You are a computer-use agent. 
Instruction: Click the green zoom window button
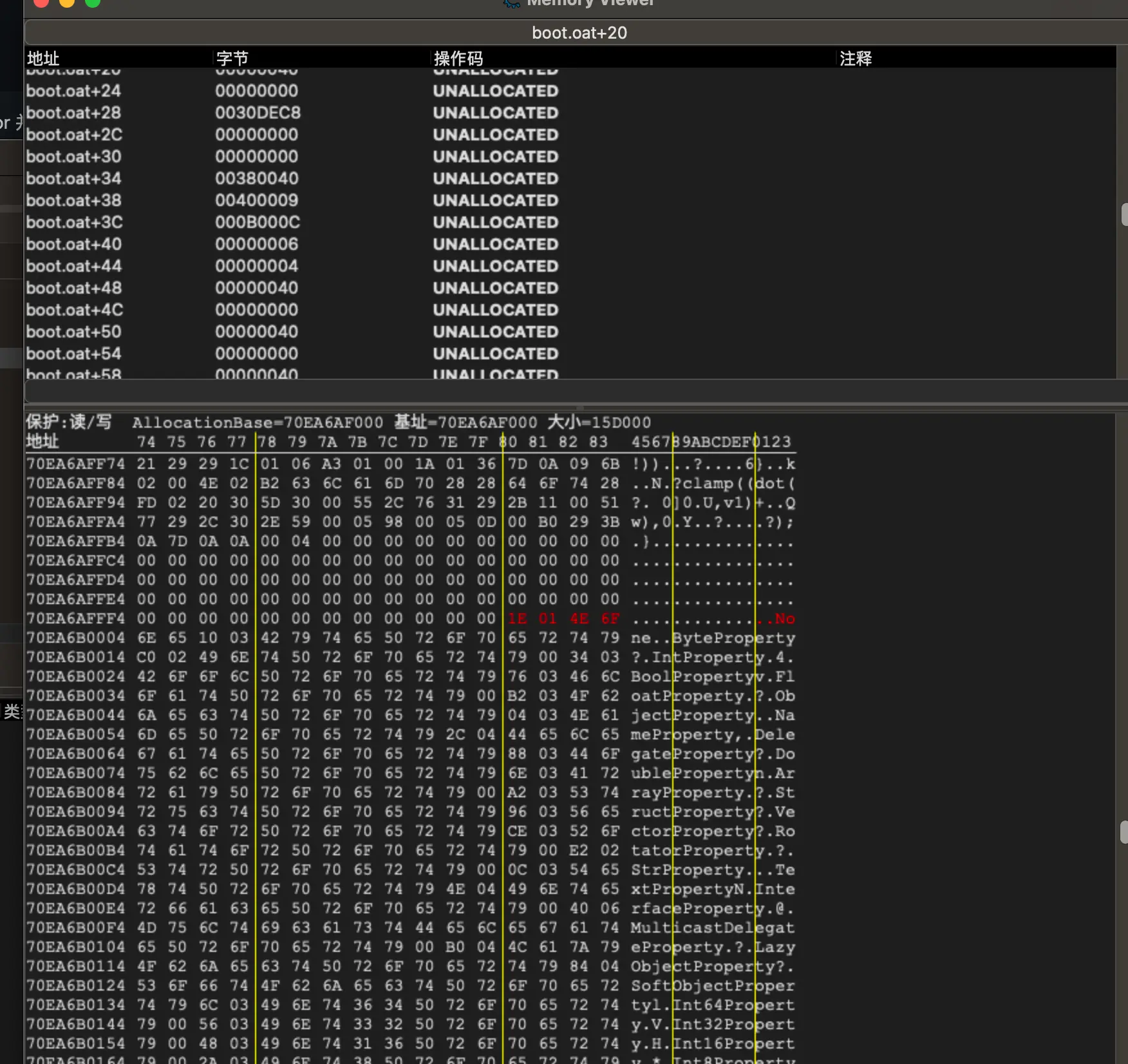coord(92,3)
